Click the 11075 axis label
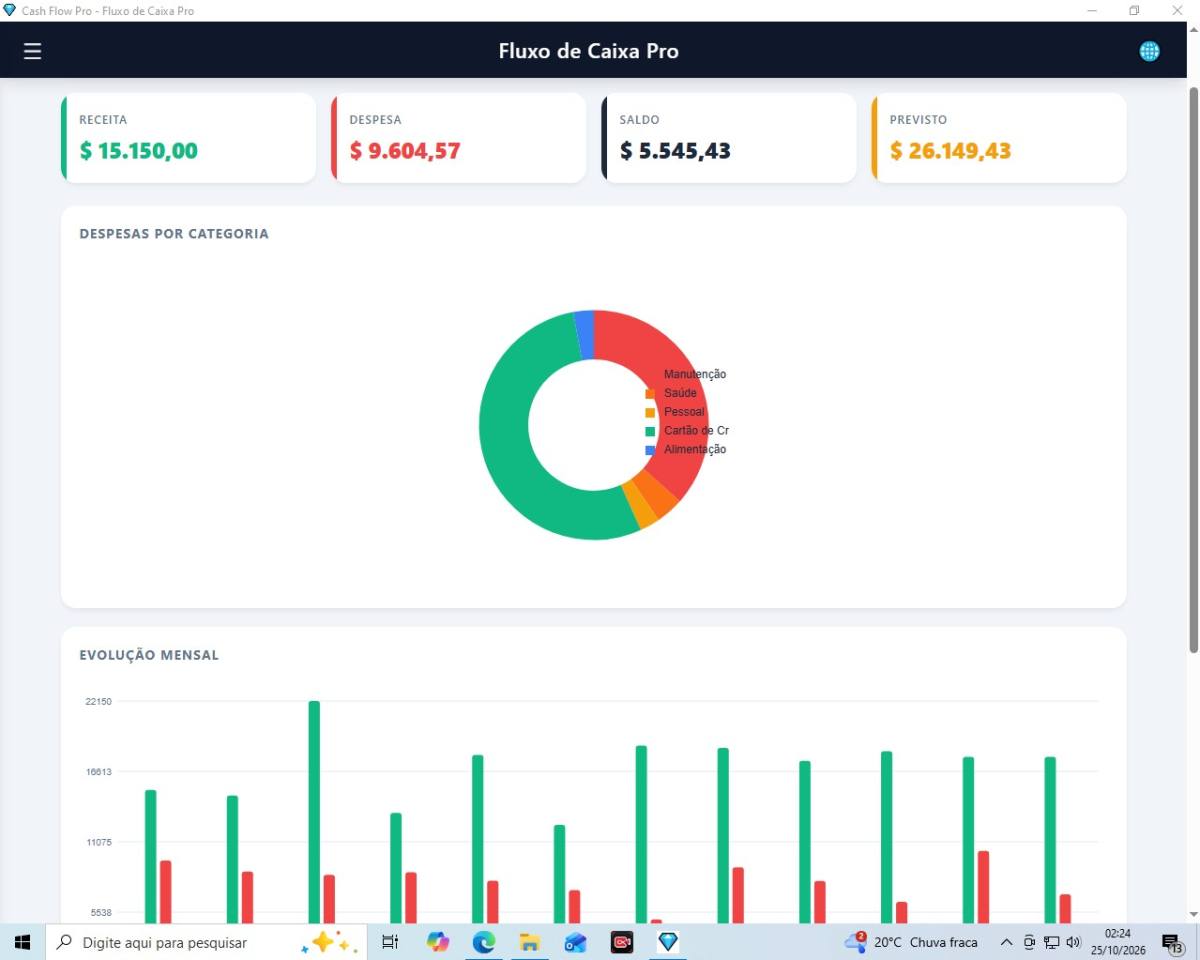1200x960 pixels. 98,842
